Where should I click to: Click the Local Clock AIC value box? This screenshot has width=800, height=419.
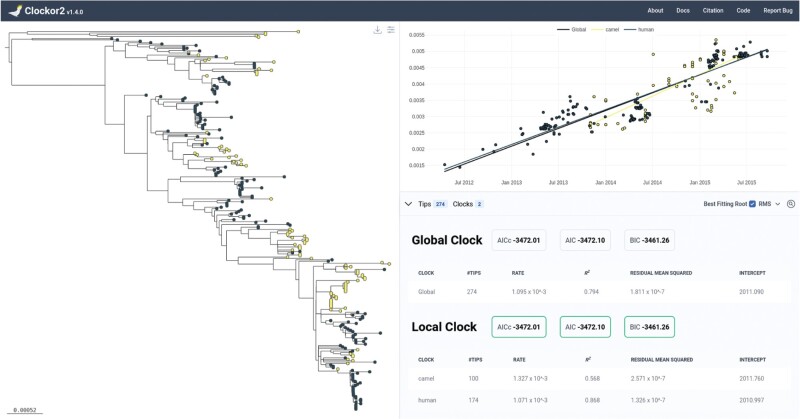pos(587,327)
